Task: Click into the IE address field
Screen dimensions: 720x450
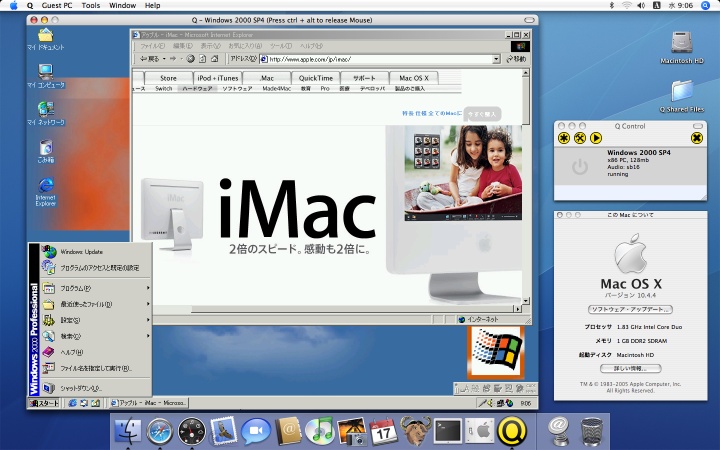Action: click(379, 59)
